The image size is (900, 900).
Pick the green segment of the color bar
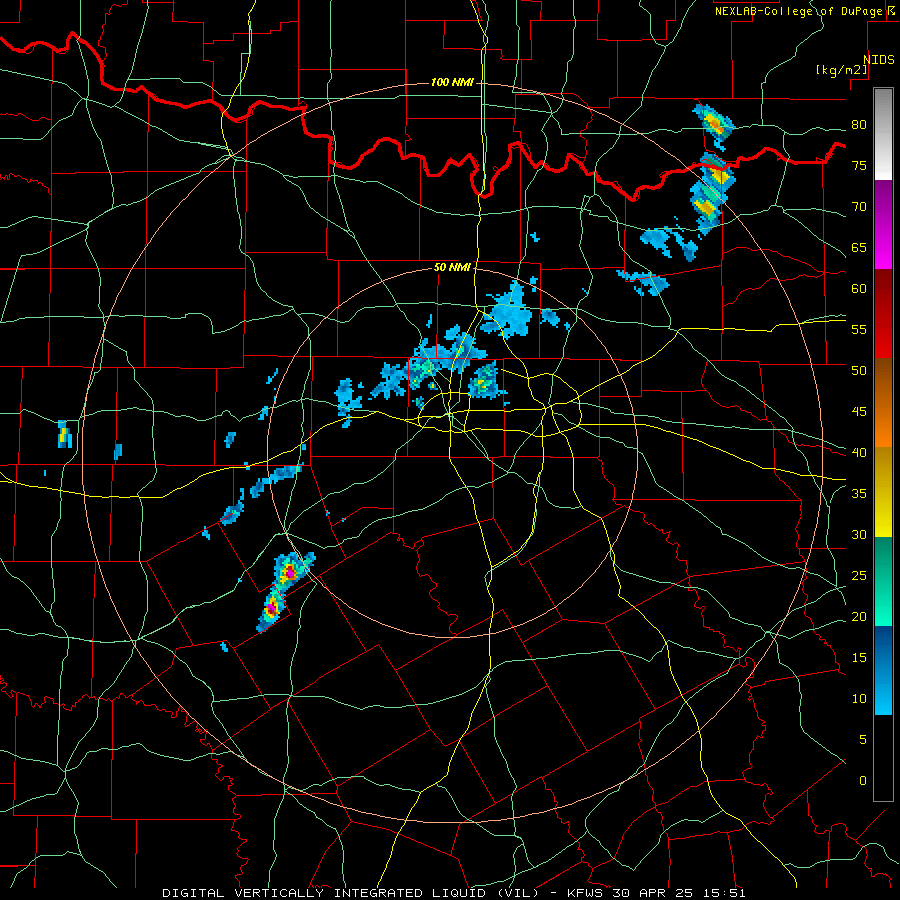883,581
